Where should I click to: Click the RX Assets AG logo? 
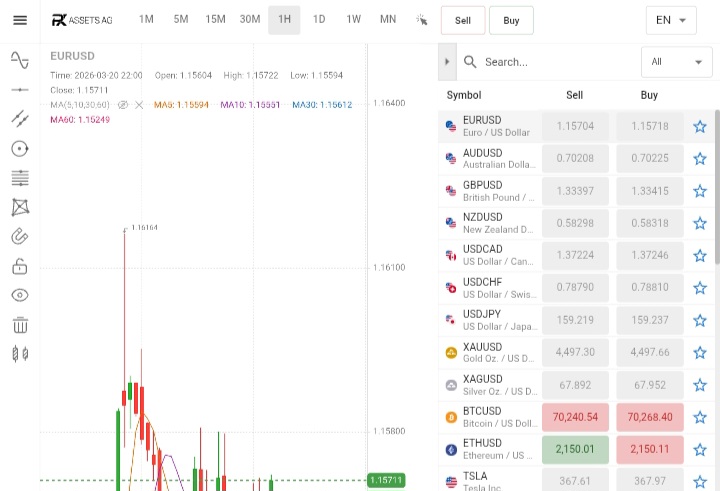click(82, 20)
